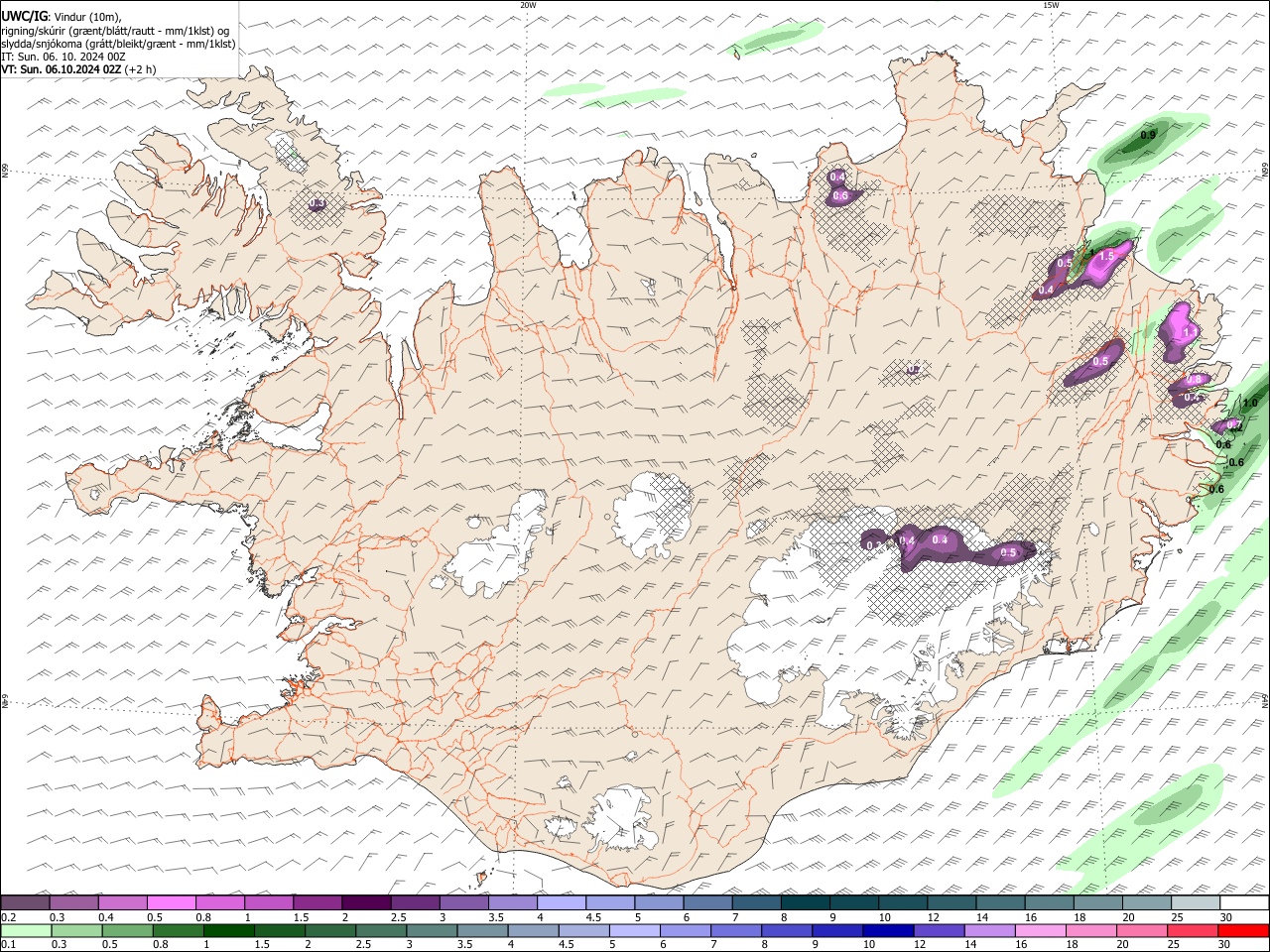Click the '0.9' value in the northeast green rain patch
Viewport: 1270px width, 952px height.
1148,135
